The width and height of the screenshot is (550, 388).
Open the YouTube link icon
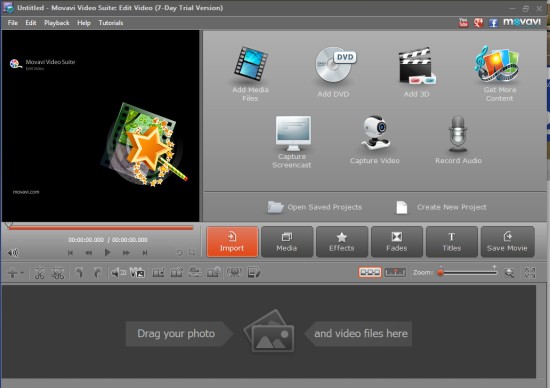[463, 22]
